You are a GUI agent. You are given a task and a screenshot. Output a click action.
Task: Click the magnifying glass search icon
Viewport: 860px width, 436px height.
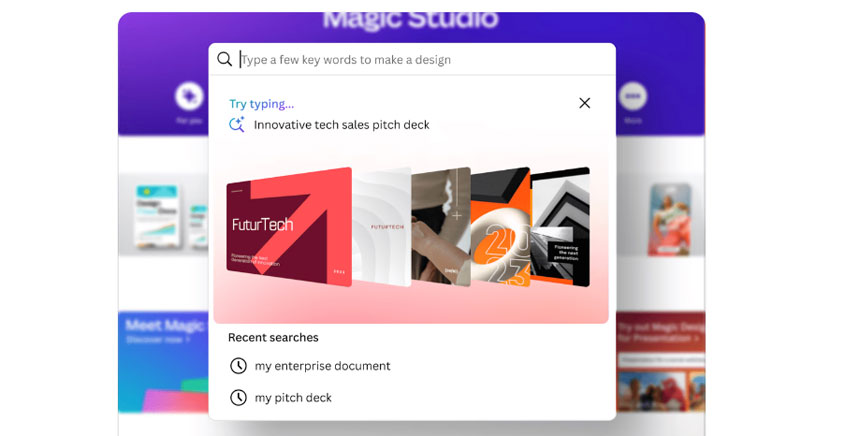point(225,60)
